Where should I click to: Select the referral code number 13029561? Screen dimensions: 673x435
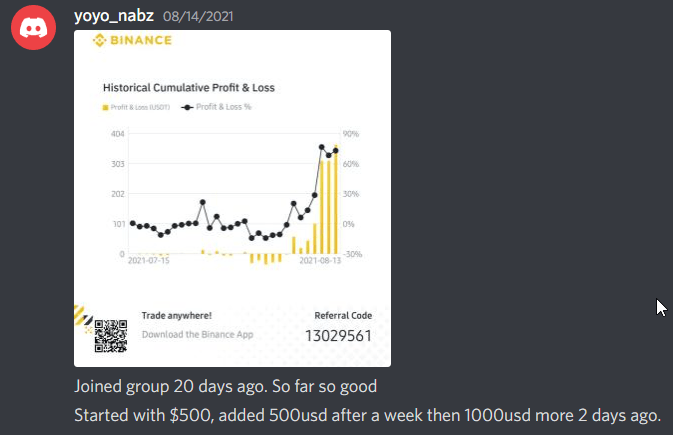338,336
